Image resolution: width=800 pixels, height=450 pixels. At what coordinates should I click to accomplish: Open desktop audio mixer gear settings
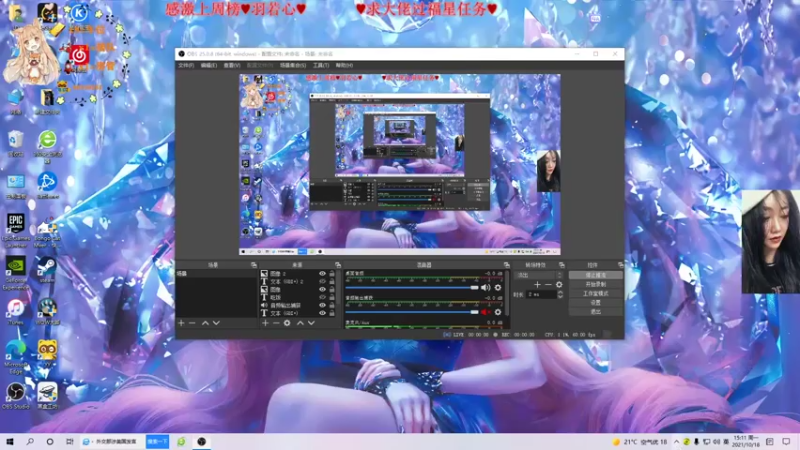[498, 288]
